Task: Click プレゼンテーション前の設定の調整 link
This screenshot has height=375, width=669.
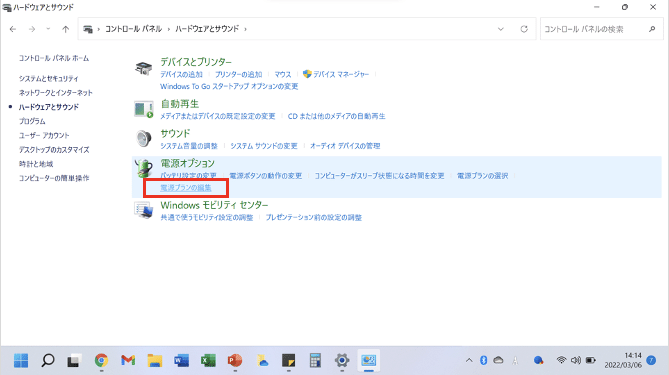Action: click(x=314, y=218)
